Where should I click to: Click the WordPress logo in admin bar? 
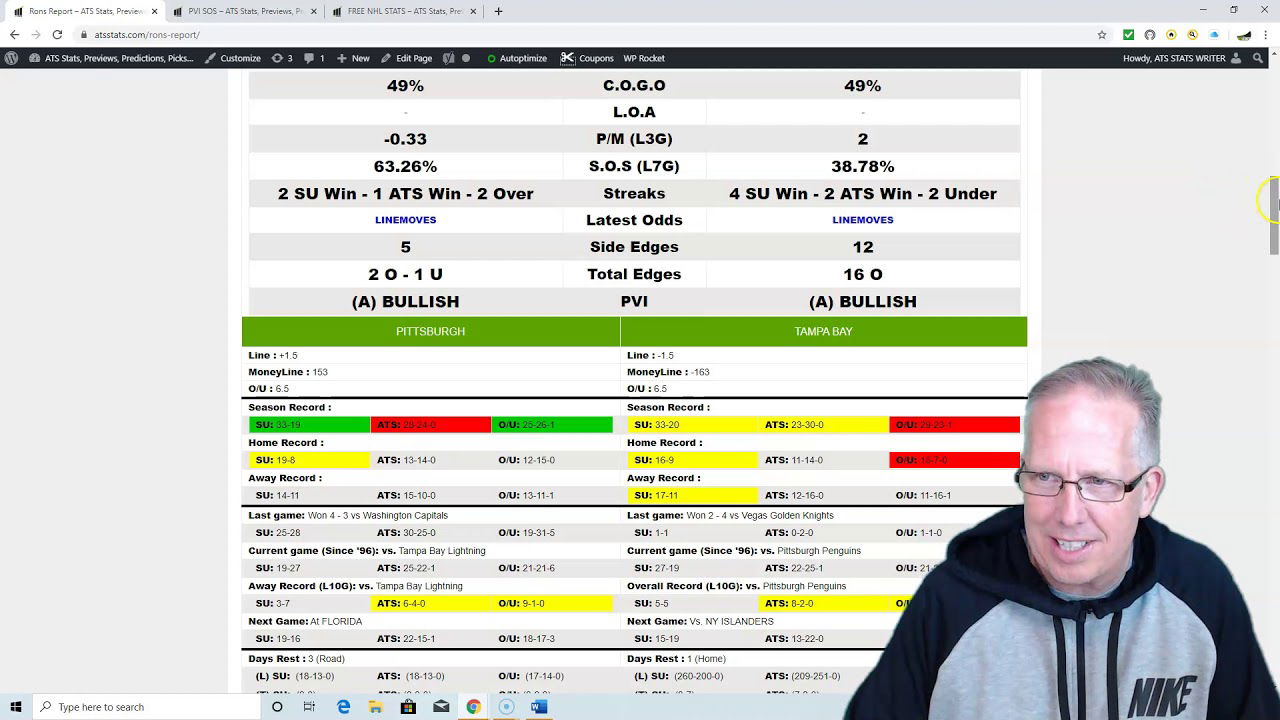[x=11, y=58]
